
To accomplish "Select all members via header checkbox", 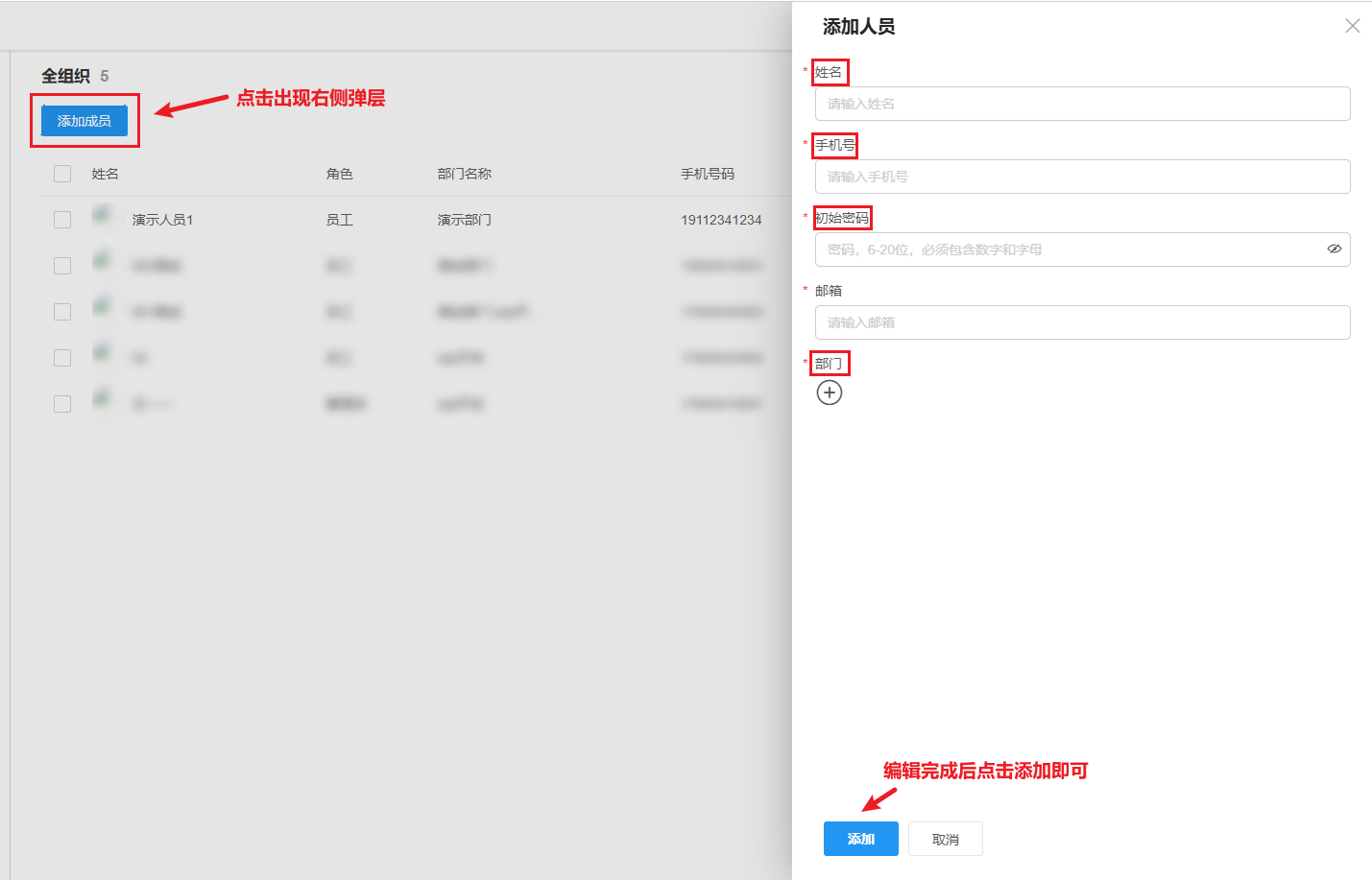I will coord(61,174).
